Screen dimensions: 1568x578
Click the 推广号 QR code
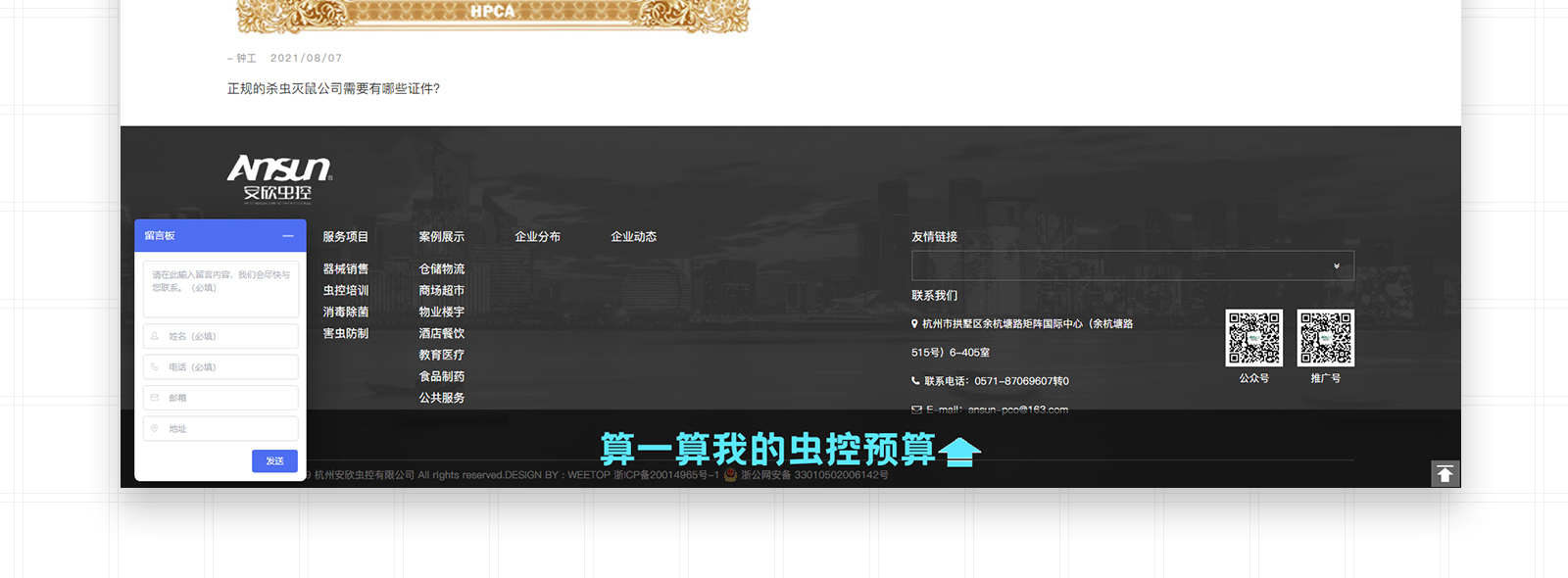click(1325, 338)
